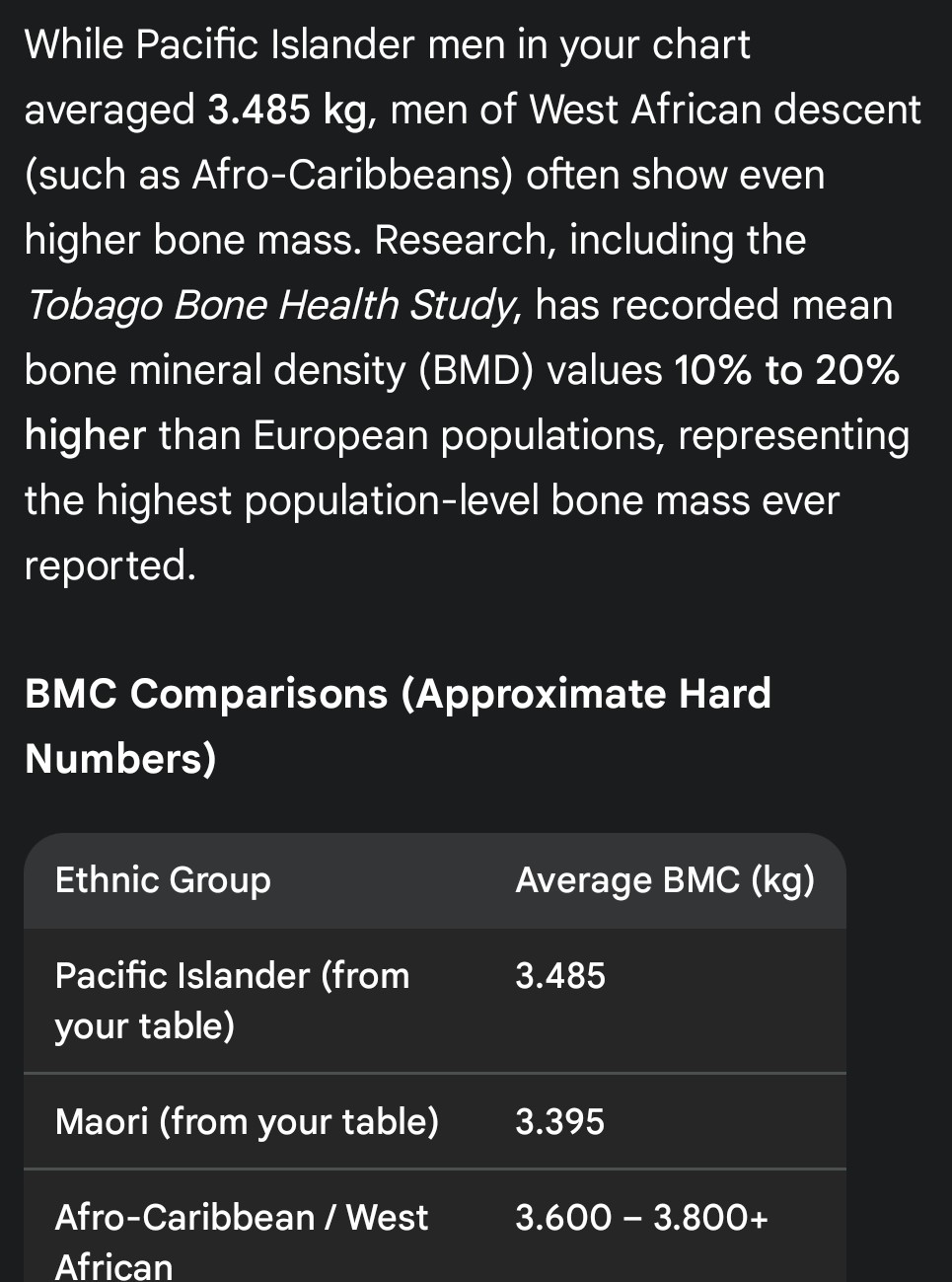Click the "3.395" table value

pos(559,1122)
